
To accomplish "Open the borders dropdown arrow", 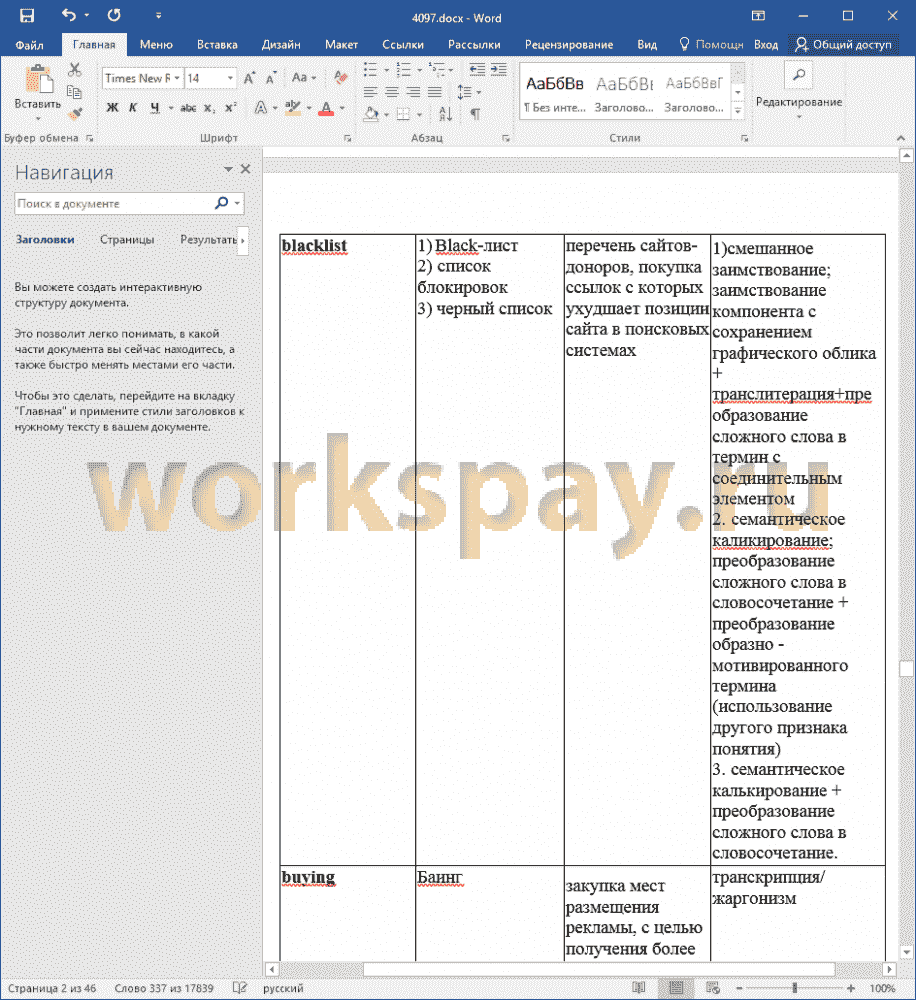I will pos(419,115).
